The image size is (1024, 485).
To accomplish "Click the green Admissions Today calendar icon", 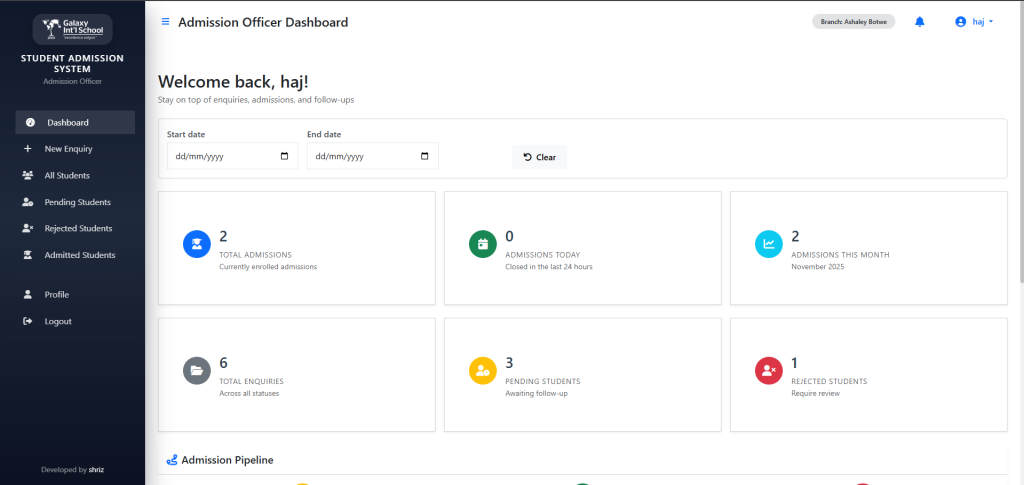I will point(483,244).
